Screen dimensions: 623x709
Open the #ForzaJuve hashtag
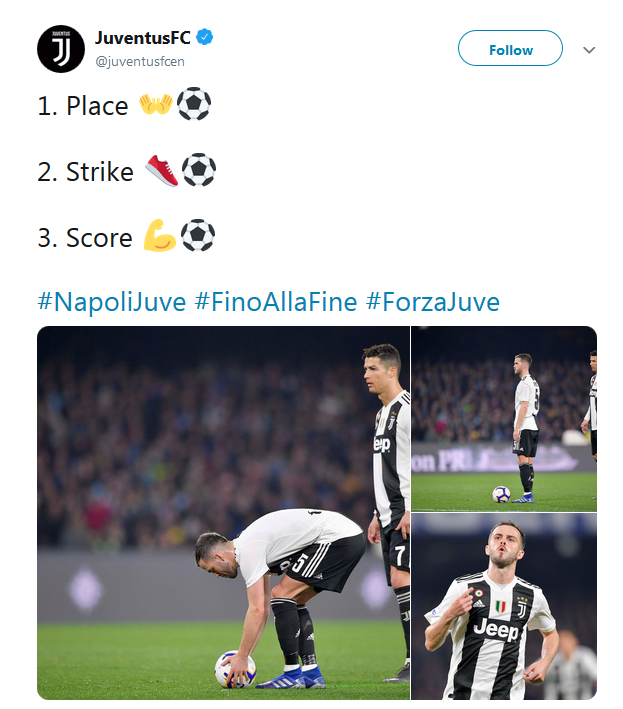click(433, 302)
